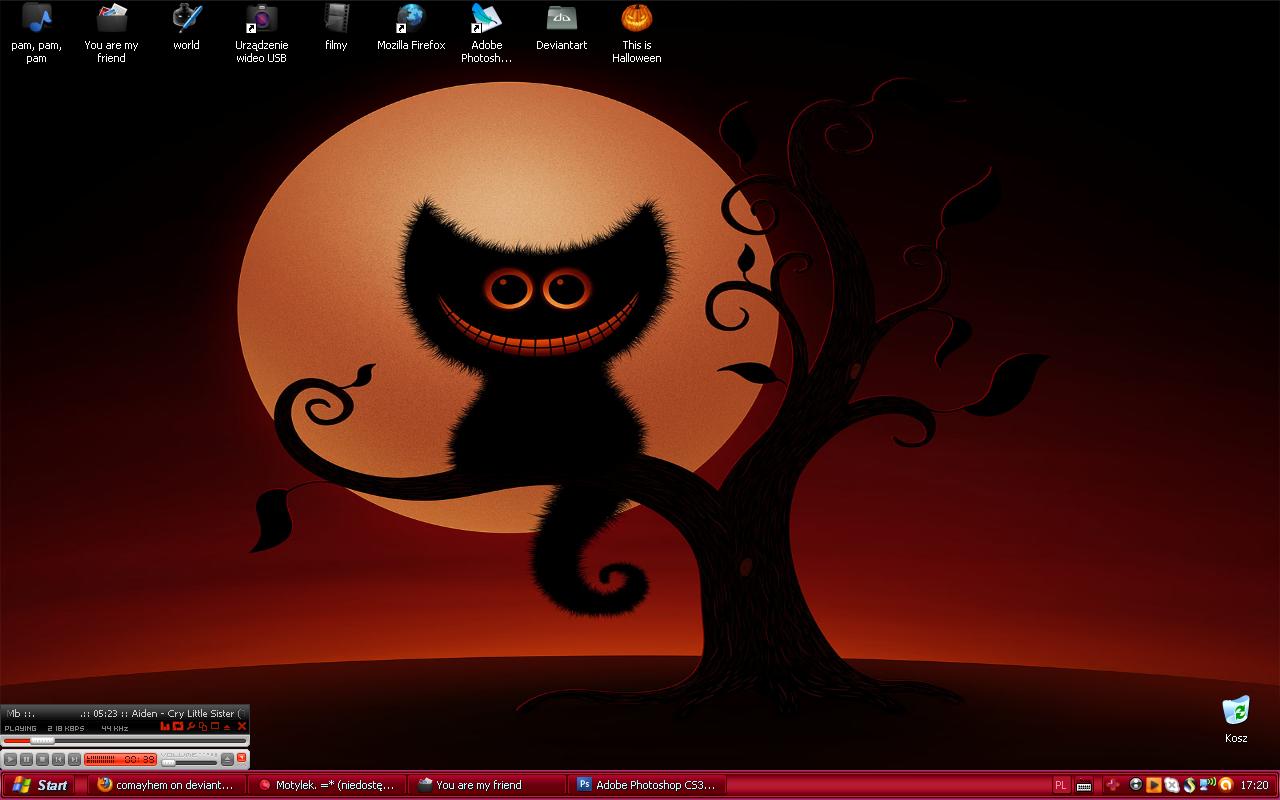Click the 17:20 system clock
Image resolution: width=1280 pixels, height=800 pixels.
point(1254,785)
